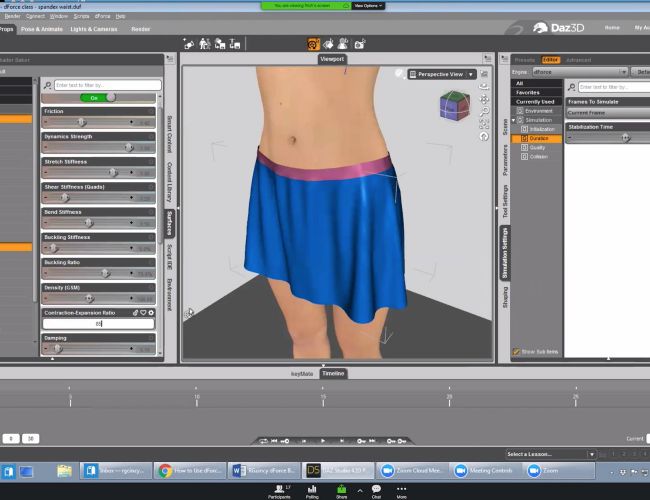Click the Contraction-Expansion Ratio input field
The image size is (650, 500).
tap(100, 324)
